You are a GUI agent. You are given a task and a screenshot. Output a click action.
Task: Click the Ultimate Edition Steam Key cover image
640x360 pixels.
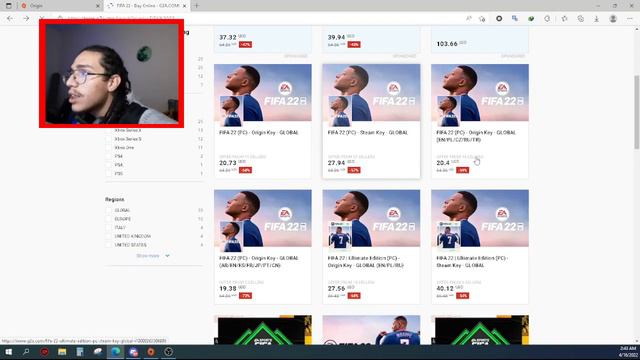pos(480,218)
